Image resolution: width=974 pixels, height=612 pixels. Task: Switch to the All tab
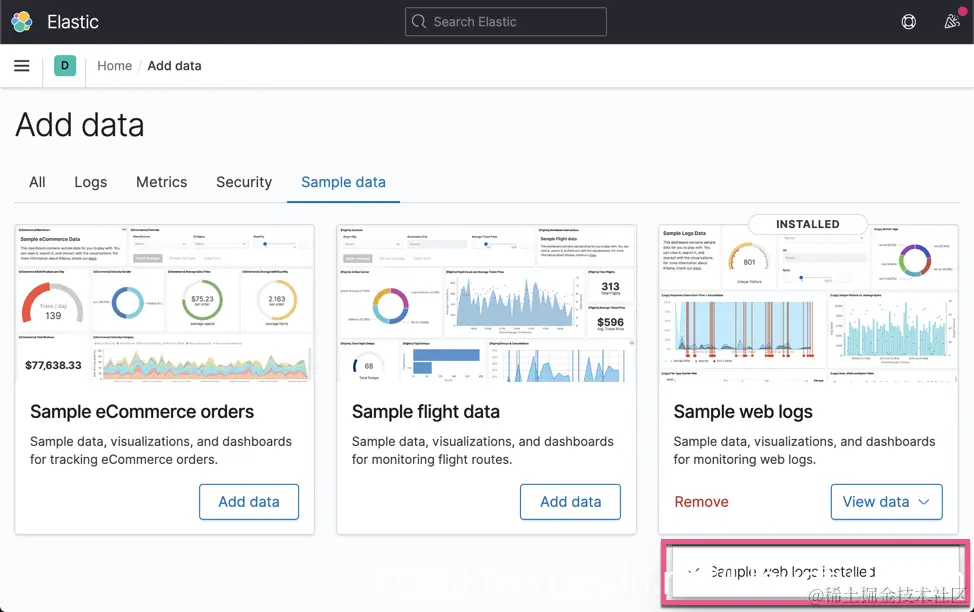pyautogui.click(x=37, y=182)
